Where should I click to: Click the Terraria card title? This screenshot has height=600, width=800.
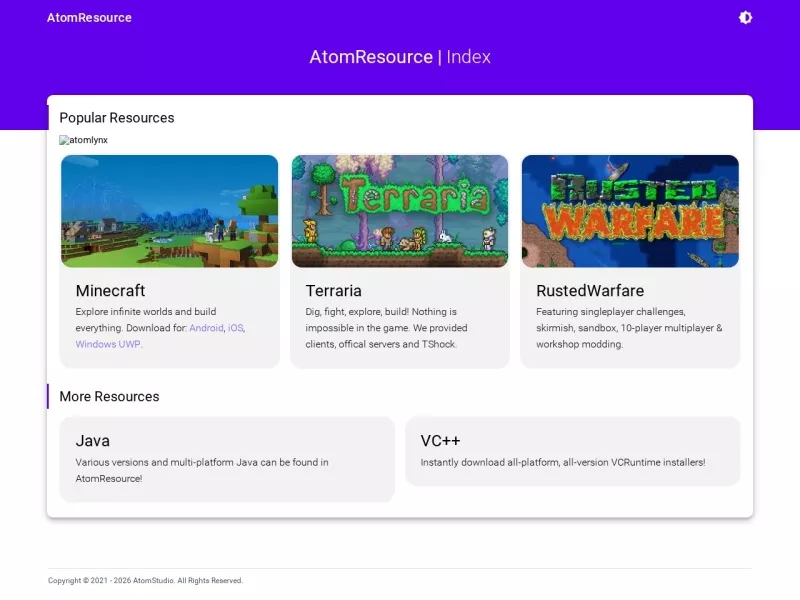[334, 290]
